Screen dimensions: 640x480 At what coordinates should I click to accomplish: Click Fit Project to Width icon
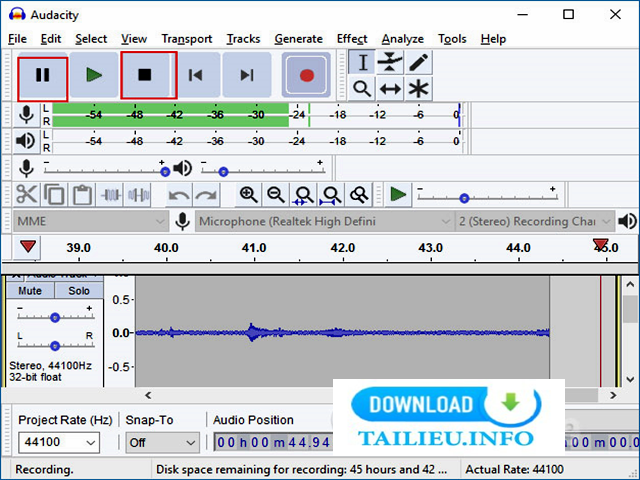point(331,195)
